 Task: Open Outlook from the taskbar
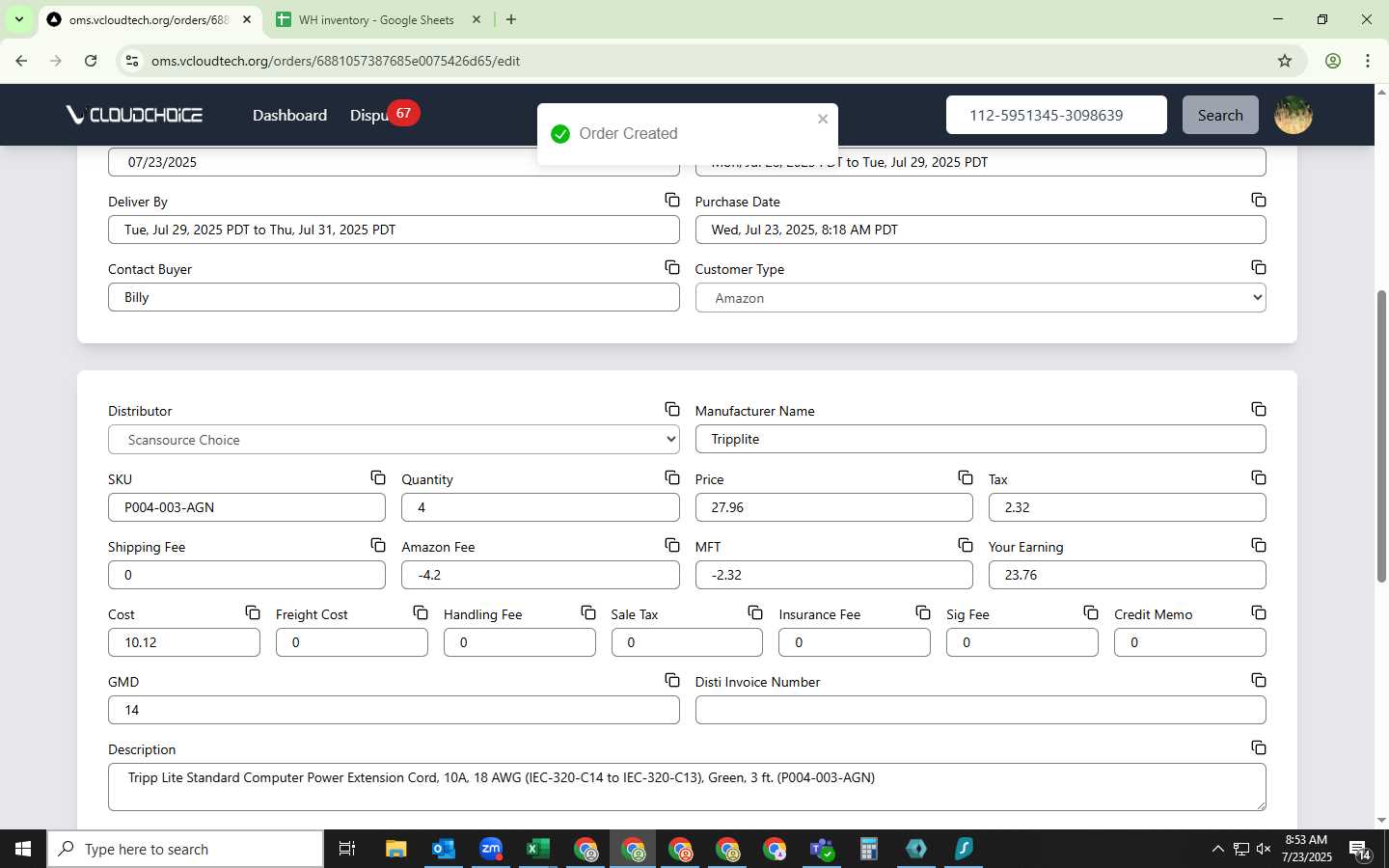(x=443, y=849)
